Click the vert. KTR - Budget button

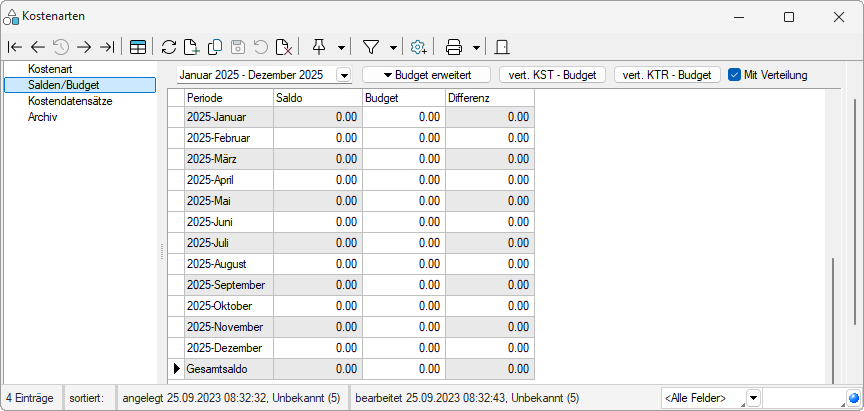pos(667,75)
